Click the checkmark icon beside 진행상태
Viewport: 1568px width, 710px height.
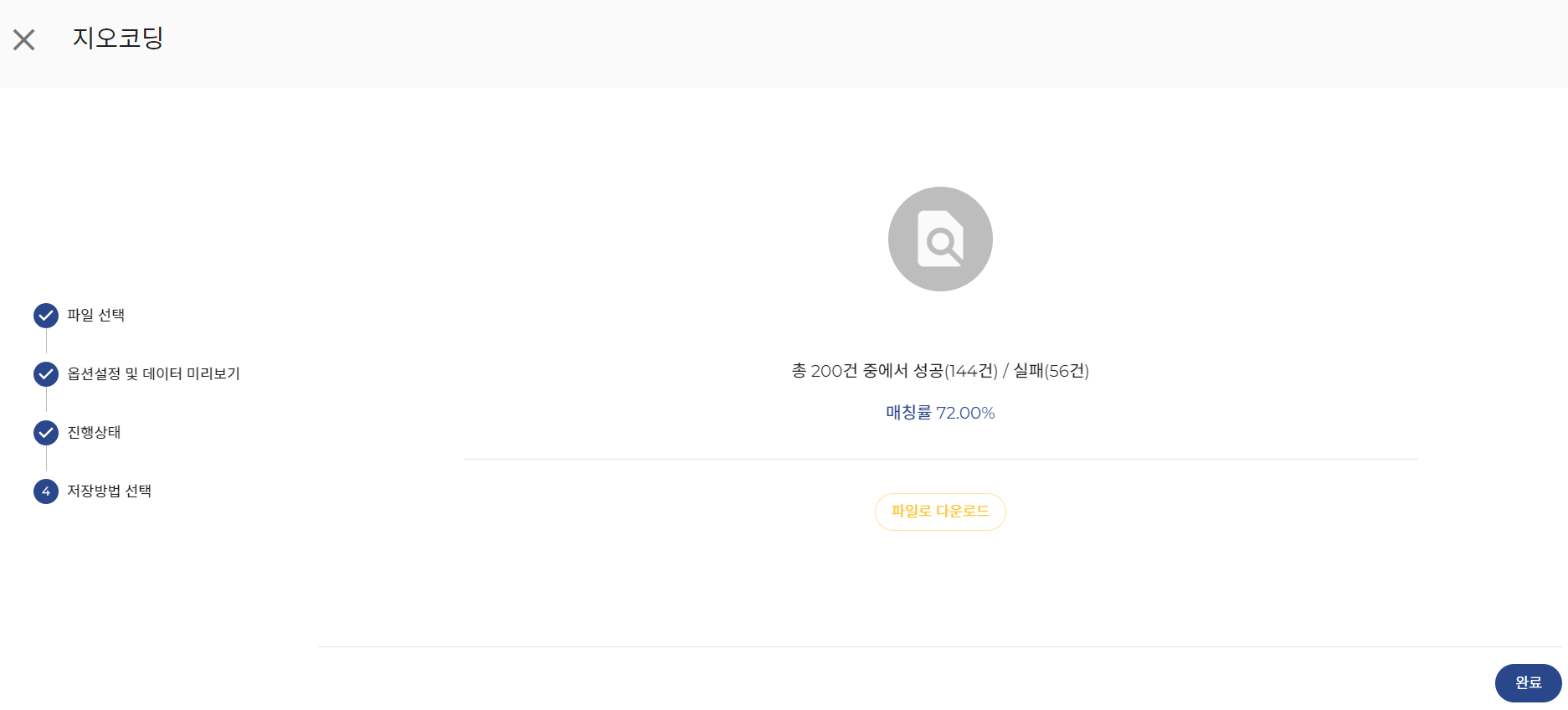pyautogui.click(x=46, y=433)
